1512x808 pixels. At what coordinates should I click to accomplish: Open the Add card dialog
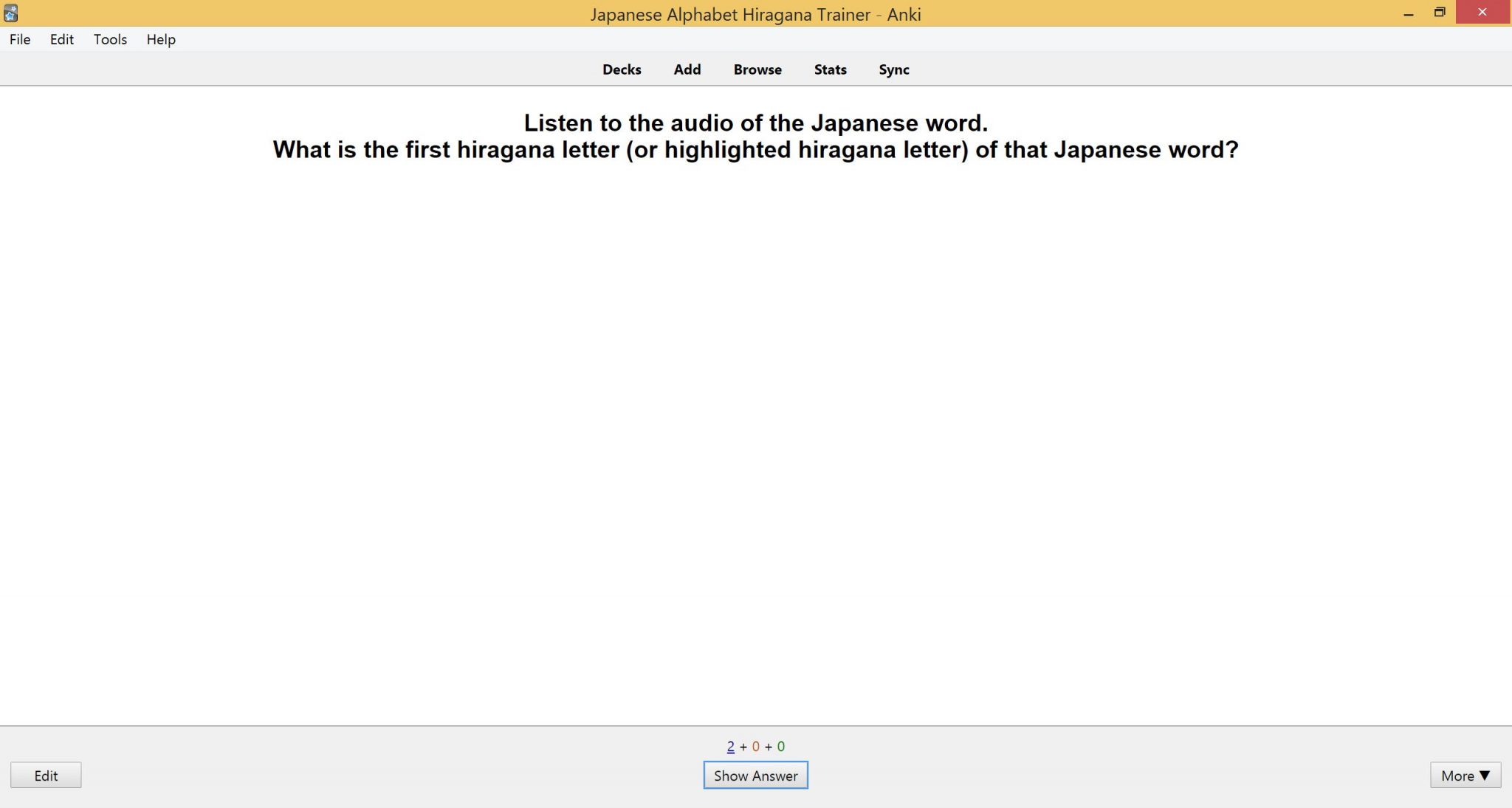687,69
